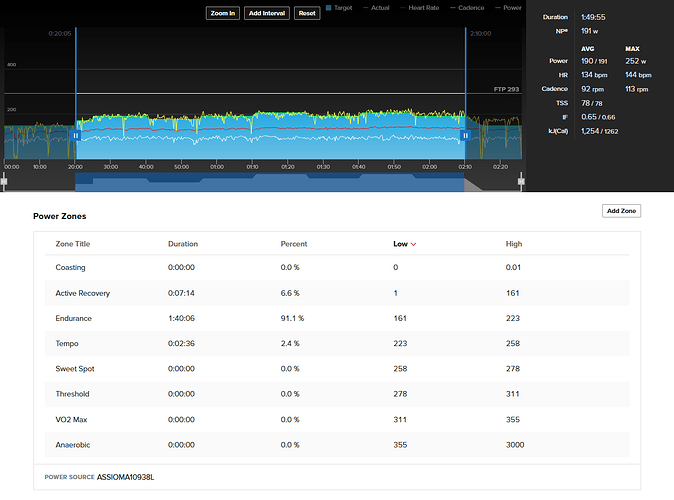Click Tempo percent 2.4 %
Viewport: 674px width, 500px height.
pos(290,344)
